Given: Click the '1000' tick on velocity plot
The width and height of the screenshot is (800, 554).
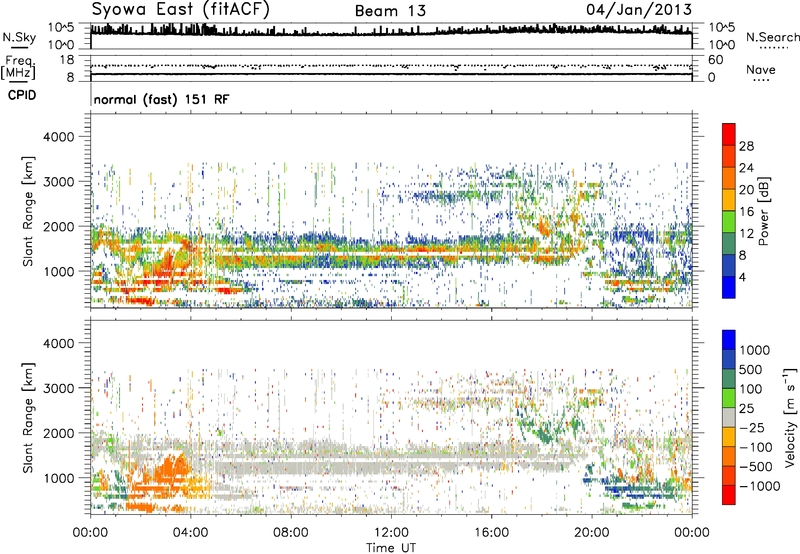Looking at the screenshot, I should (x=58, y=478).
